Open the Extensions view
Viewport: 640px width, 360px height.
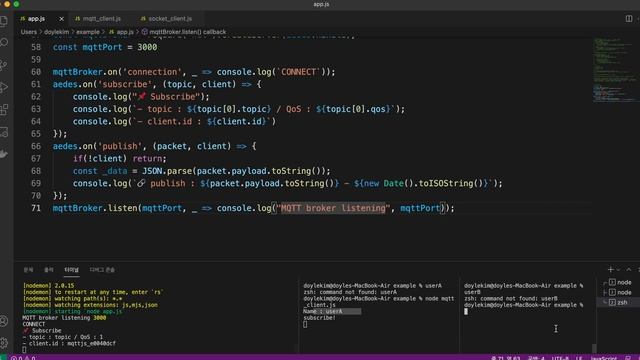[x=4, y=109]
